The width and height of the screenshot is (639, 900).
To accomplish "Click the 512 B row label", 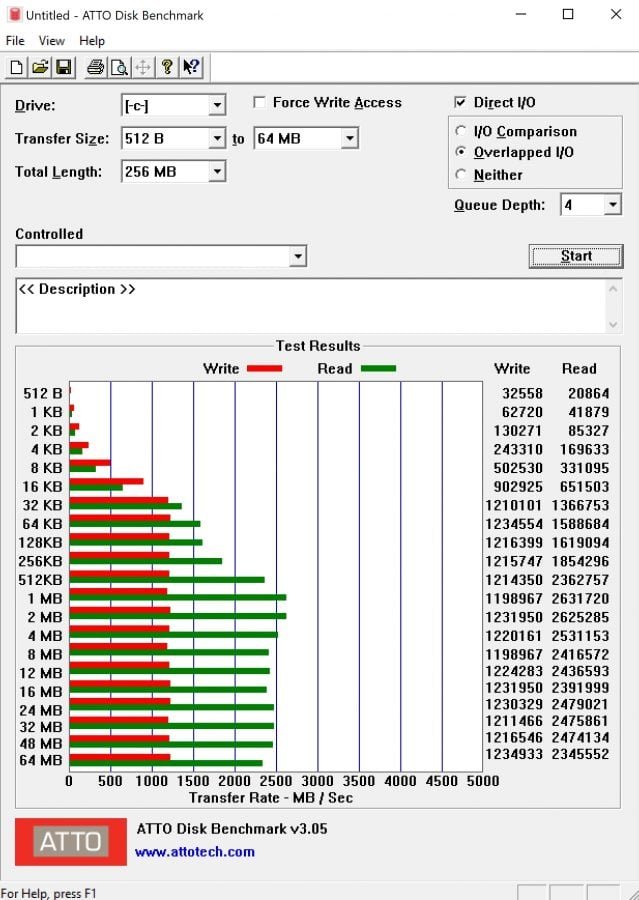I will (x=43, y=394).
